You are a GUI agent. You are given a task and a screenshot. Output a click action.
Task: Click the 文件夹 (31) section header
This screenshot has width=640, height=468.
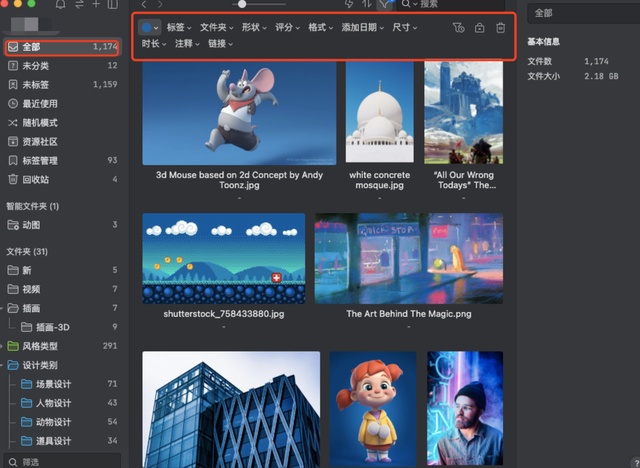[27, 252]
